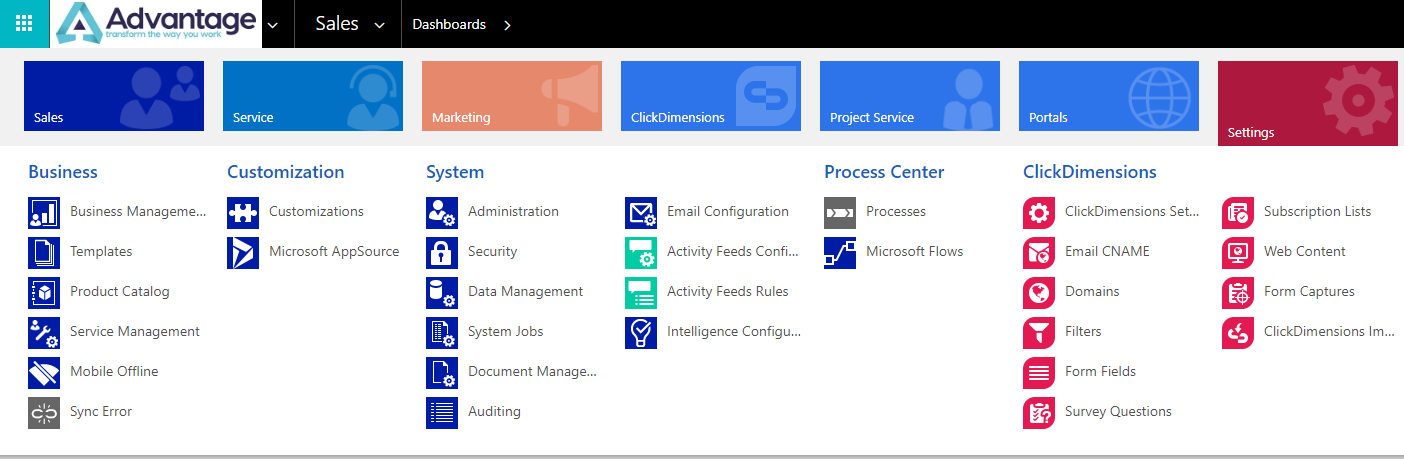Select the Portals tile
The height and width of the screenshot is (459, 1404).
pyautogui.click(x=1109, y=96)
